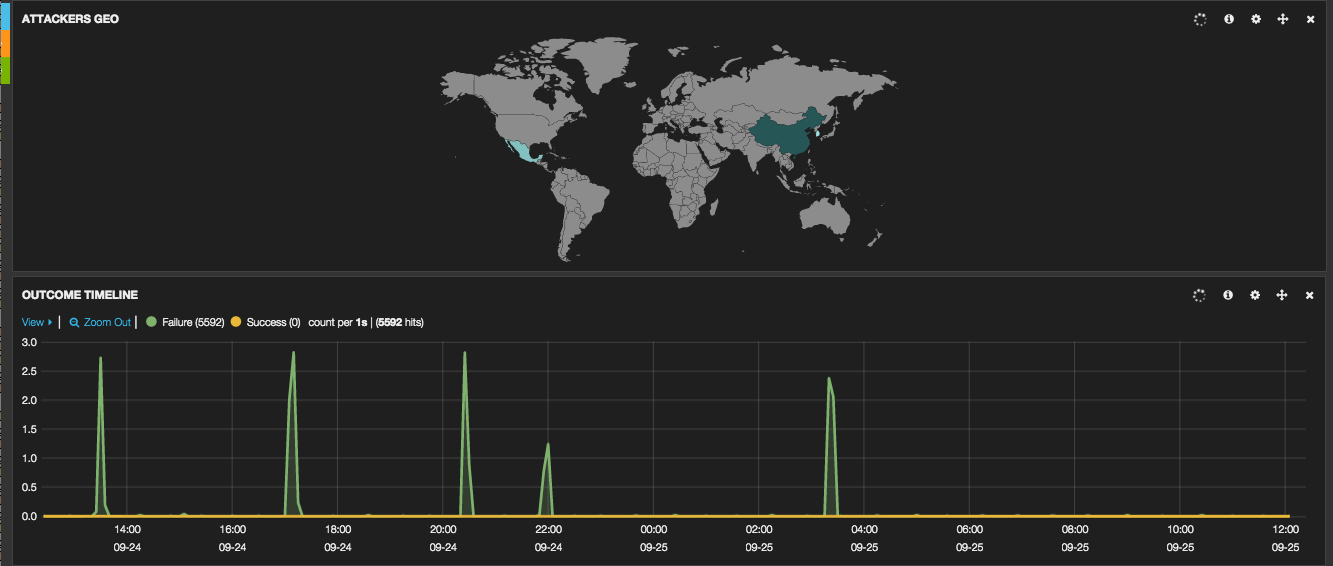Expand the orange row tab on left edge

click(x=5, y=43)
